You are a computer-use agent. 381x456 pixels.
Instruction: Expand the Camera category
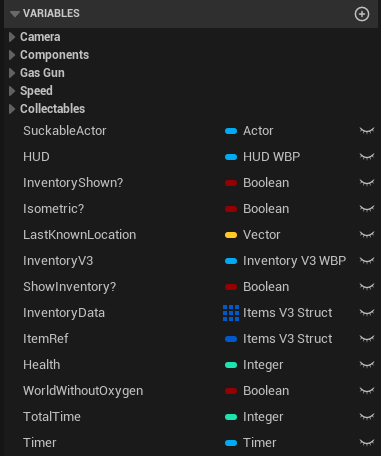point(12,37)
